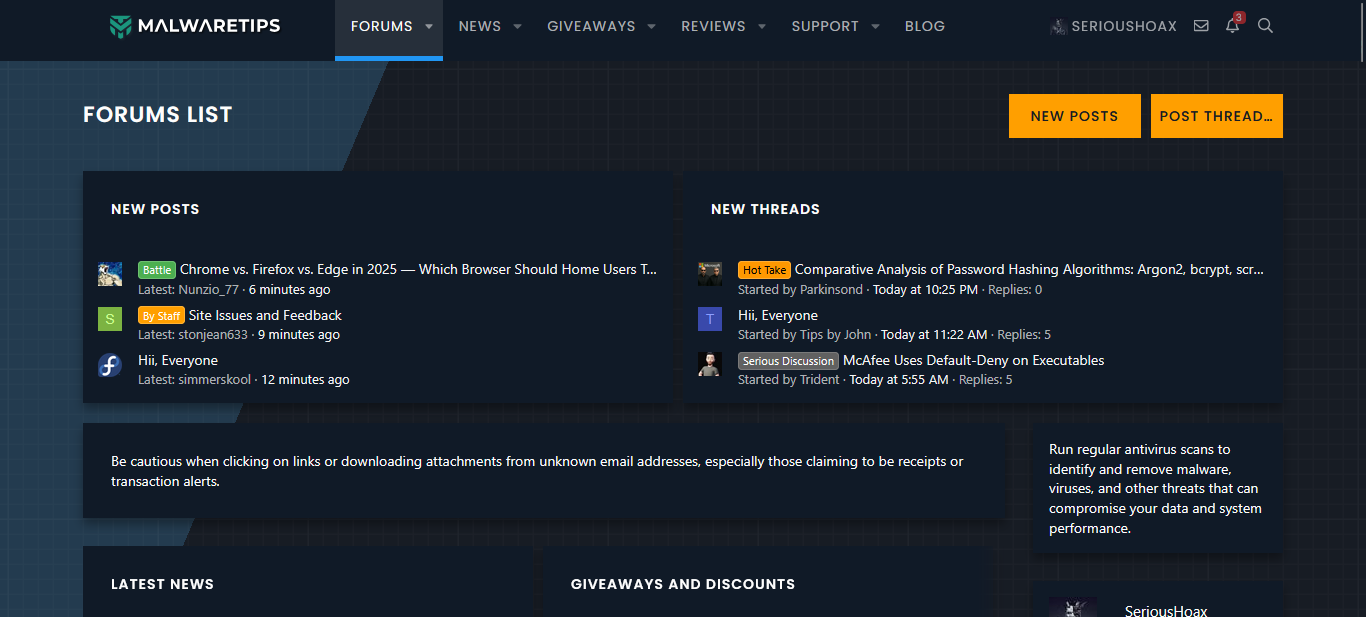Click the Serious Discussion prefix tag
The width and height of the screenshot is (1366, 617).
click(x=788, y=361)
